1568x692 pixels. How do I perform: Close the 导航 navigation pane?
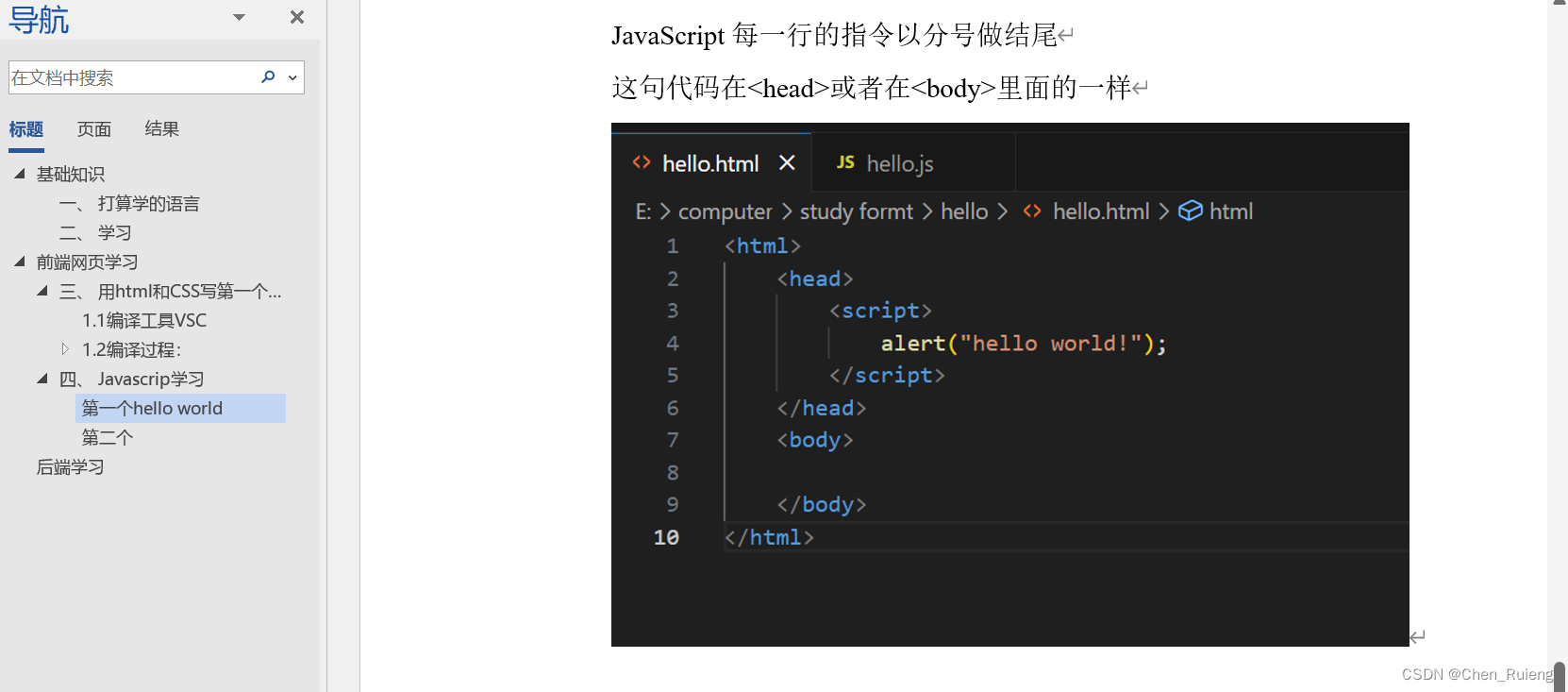coord(297,17)
